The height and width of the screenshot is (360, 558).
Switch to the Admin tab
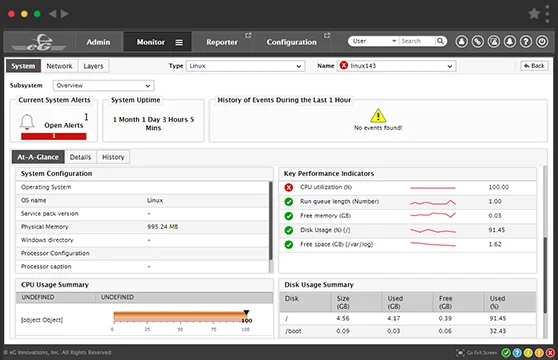pyautogui.click(x=98, y=42)
